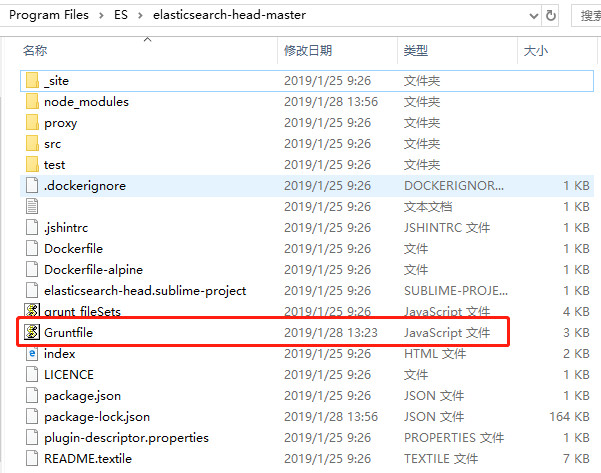Image resolution: width=601 pixels, height=473 pixels.
Task: Click the src folder name
Action: click(53, 144)
